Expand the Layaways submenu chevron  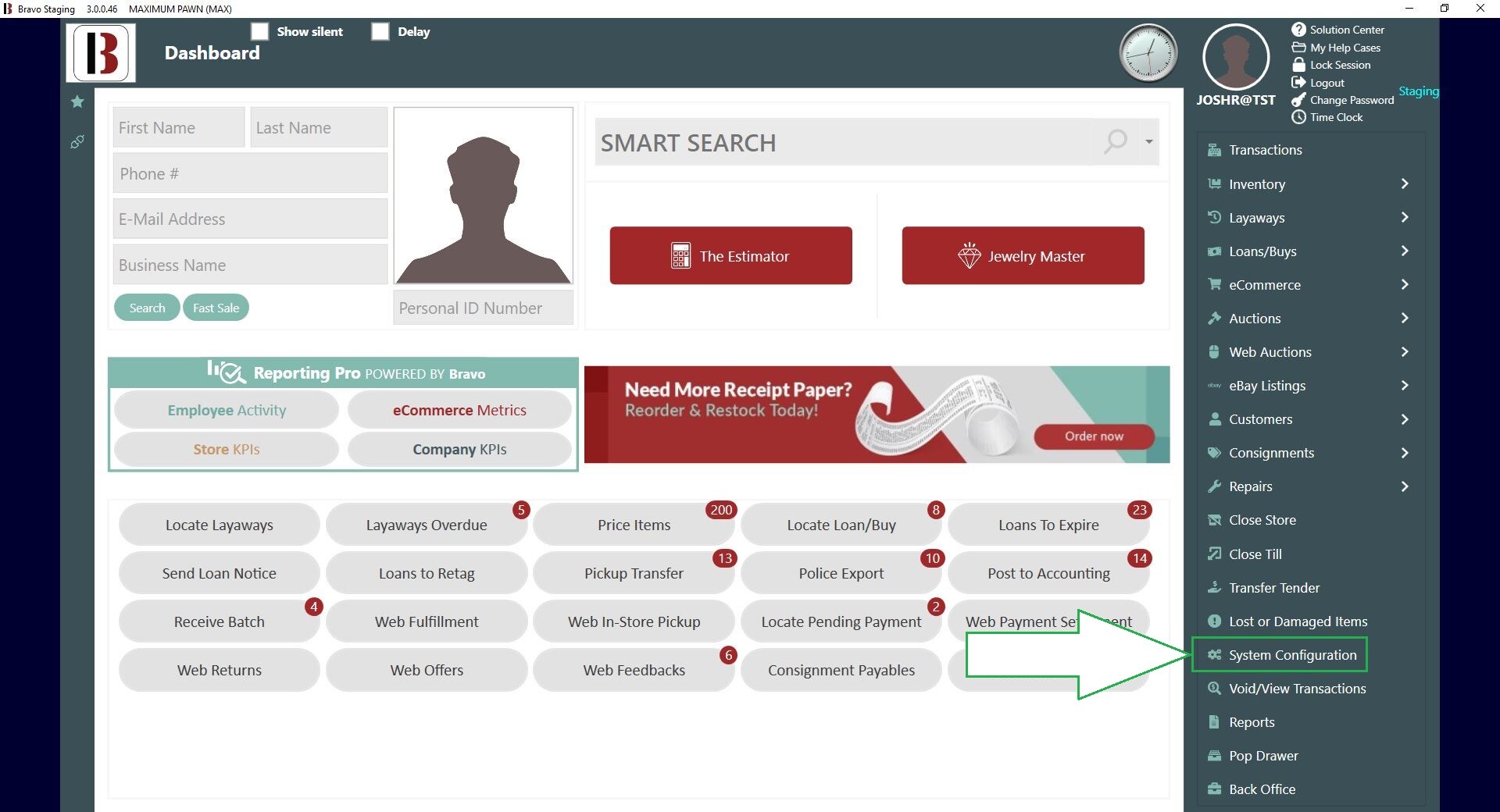click(1405, 217)
